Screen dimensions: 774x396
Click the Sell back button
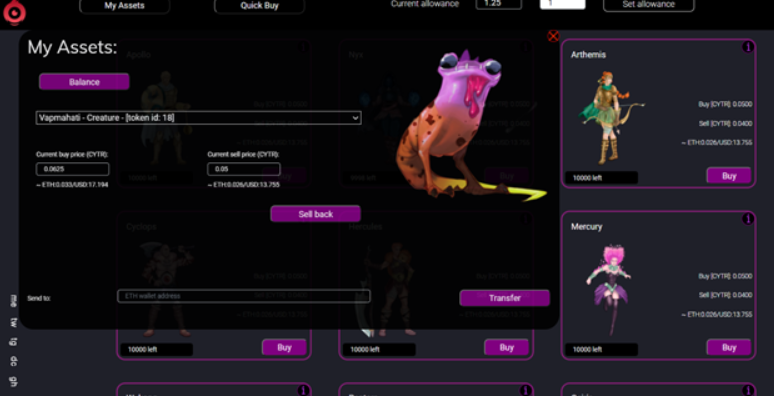click(x=315, y=214)
